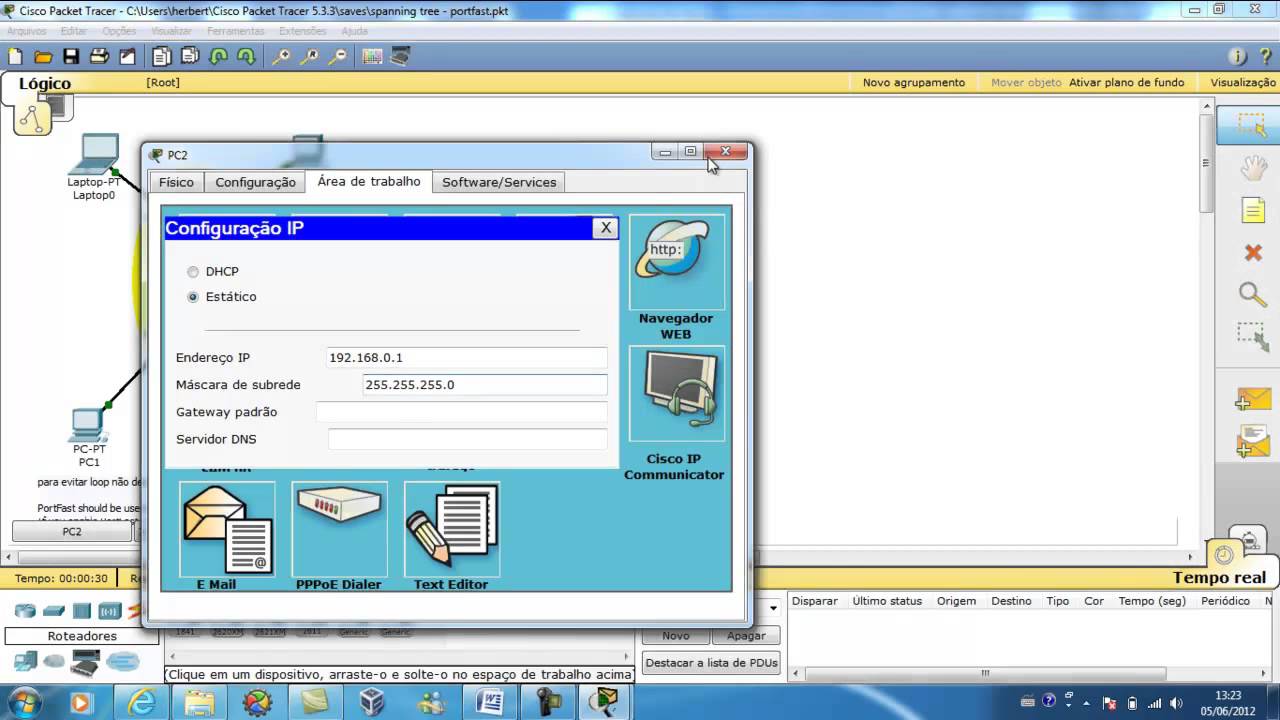
Task: Click the Novo scenario button
Action: coord(676,636)
